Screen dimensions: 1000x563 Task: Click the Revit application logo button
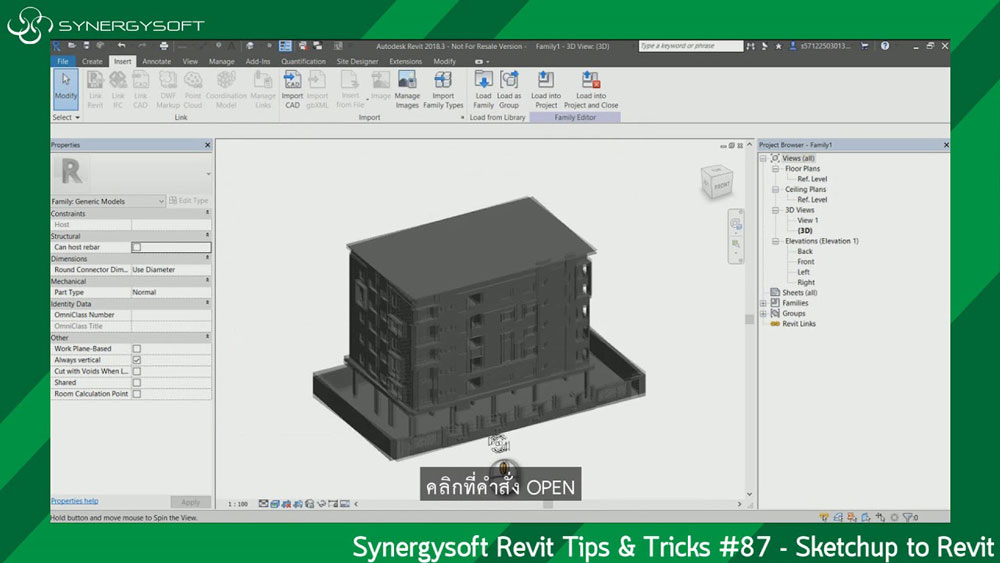pyautogui.click(x=57, y=45)
